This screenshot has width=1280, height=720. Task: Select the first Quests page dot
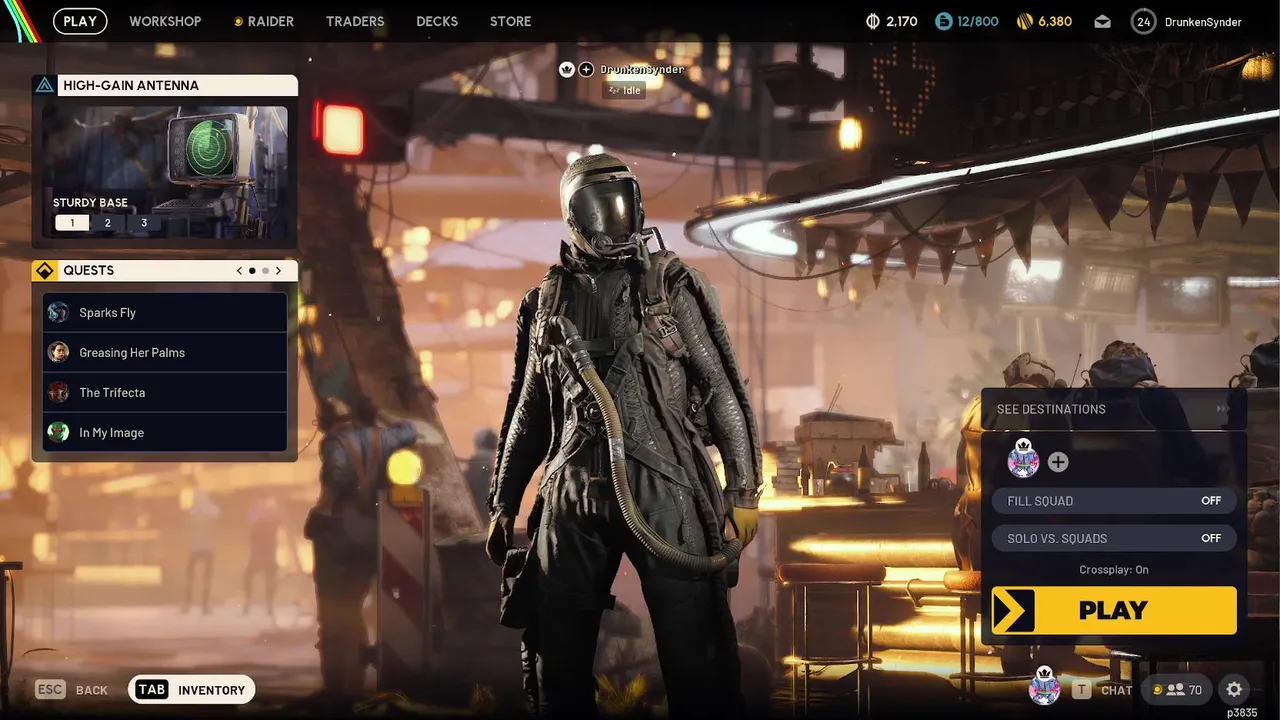pyautogui.click(x=252, y=270)
